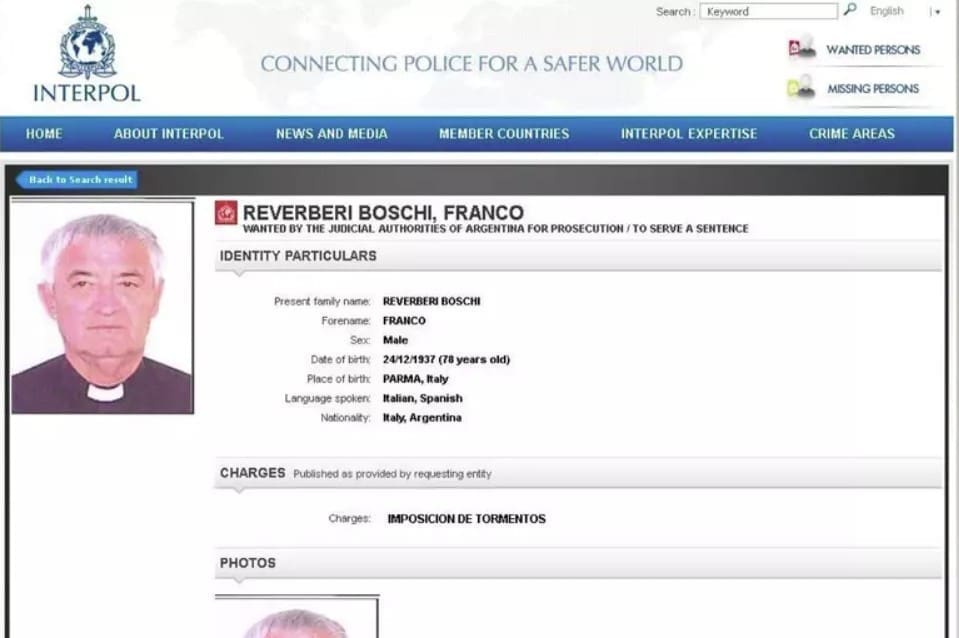Open the HOME menu item
Viewport: 959px width, 638px height.
(44, 134)
